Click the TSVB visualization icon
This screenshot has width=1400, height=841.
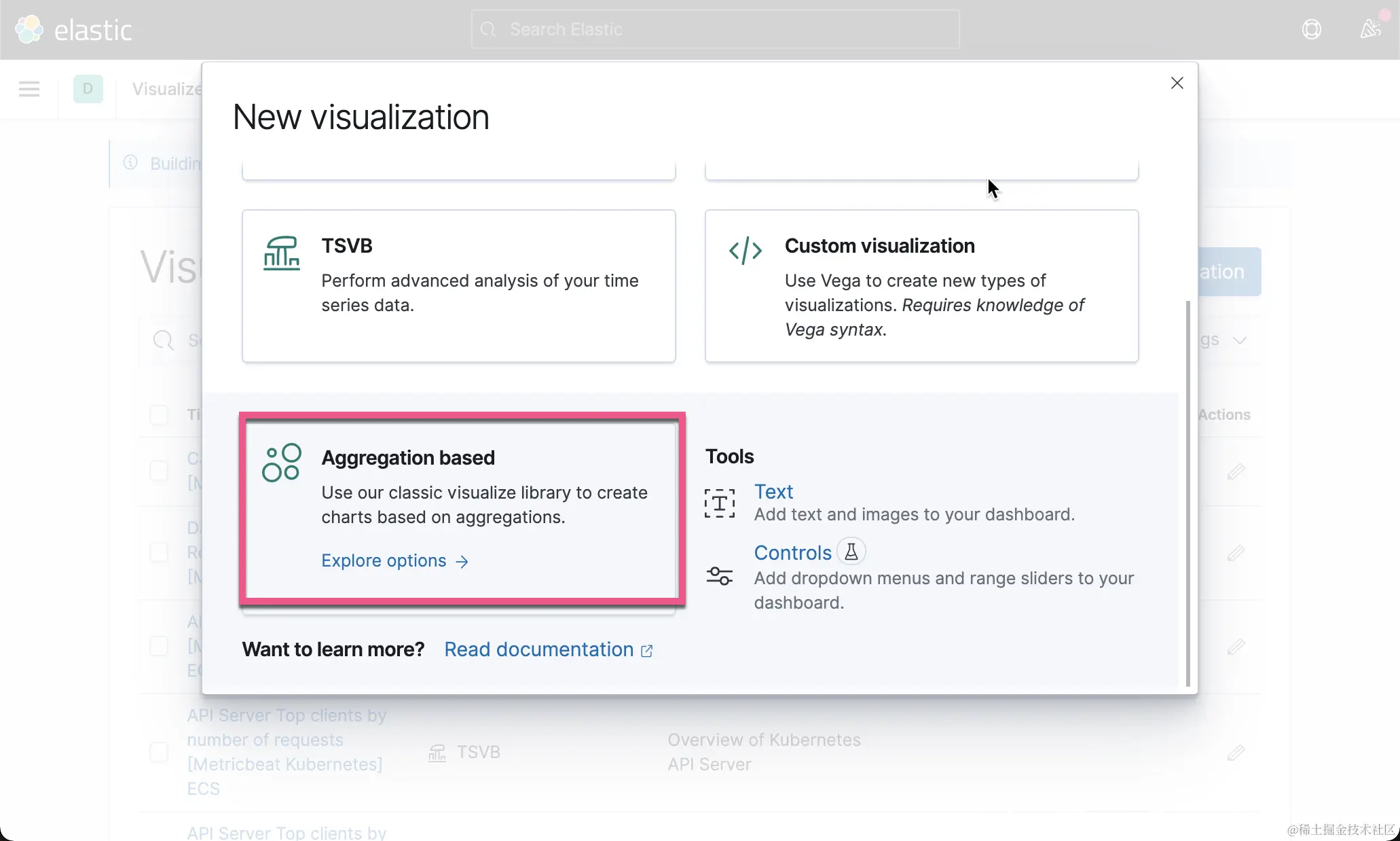[281, 253]
